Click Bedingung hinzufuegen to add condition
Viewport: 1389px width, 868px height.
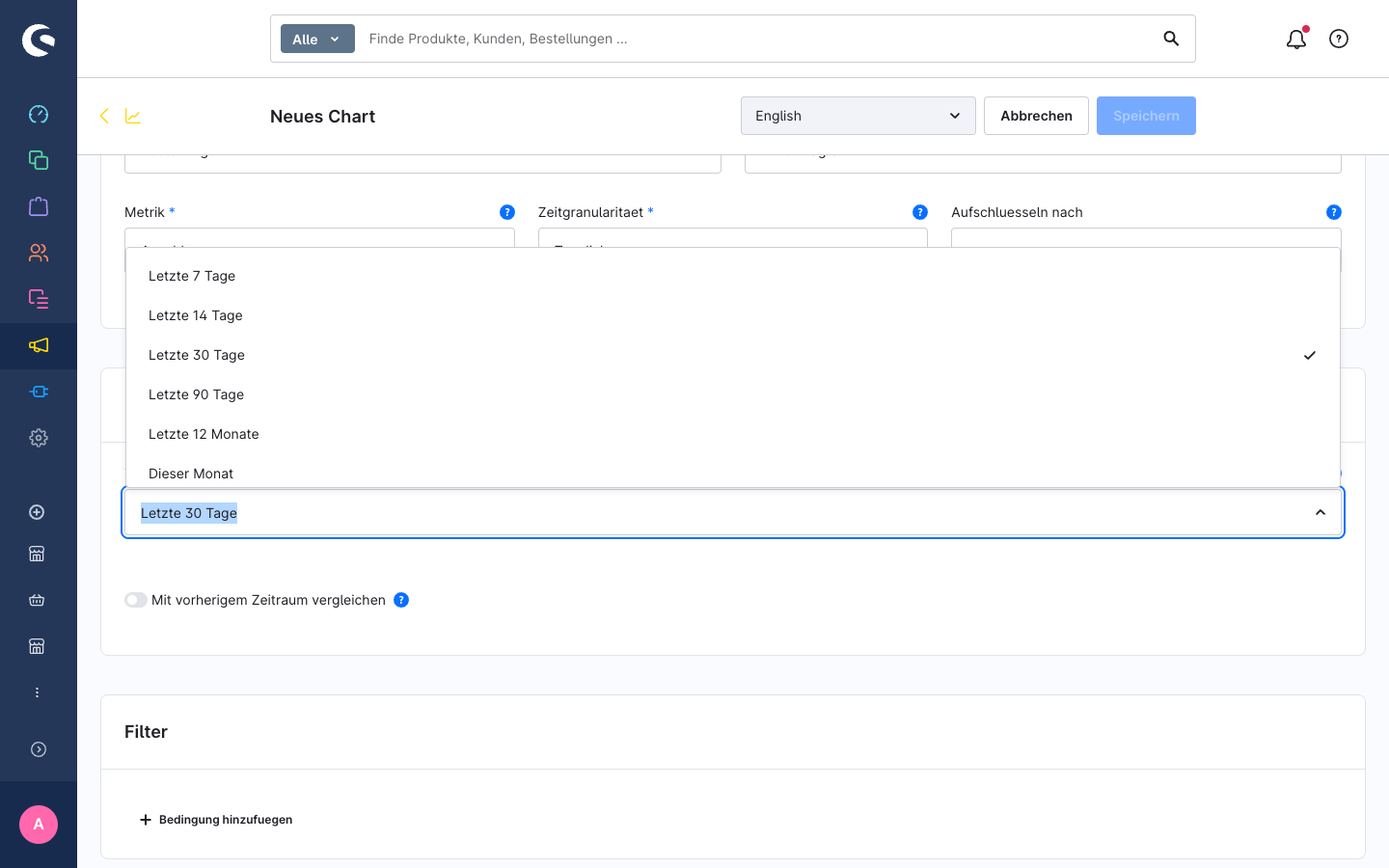pyautogui.click(x=216, y=820)
